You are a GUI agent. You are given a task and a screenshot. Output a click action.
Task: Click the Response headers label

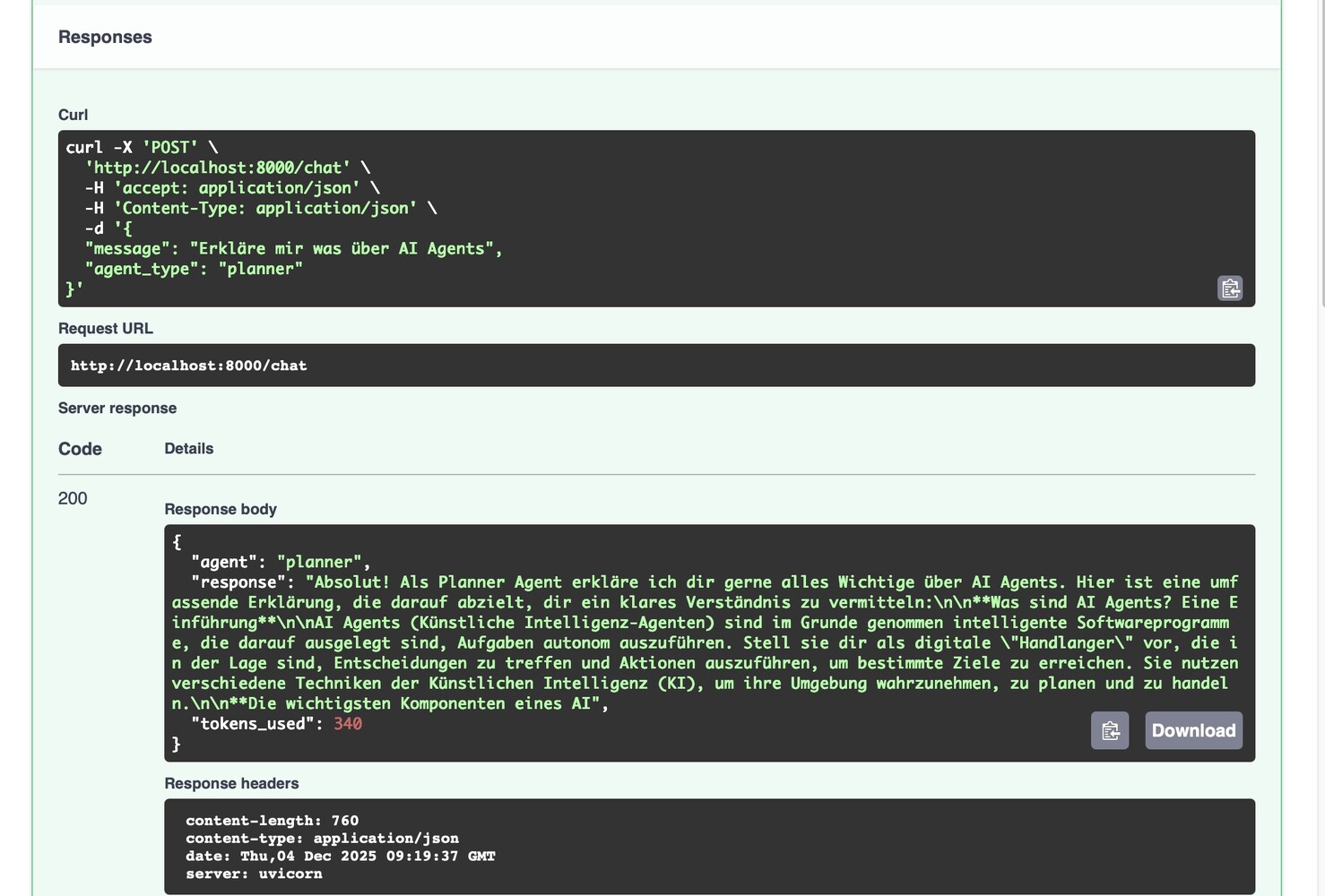(231, 783)
